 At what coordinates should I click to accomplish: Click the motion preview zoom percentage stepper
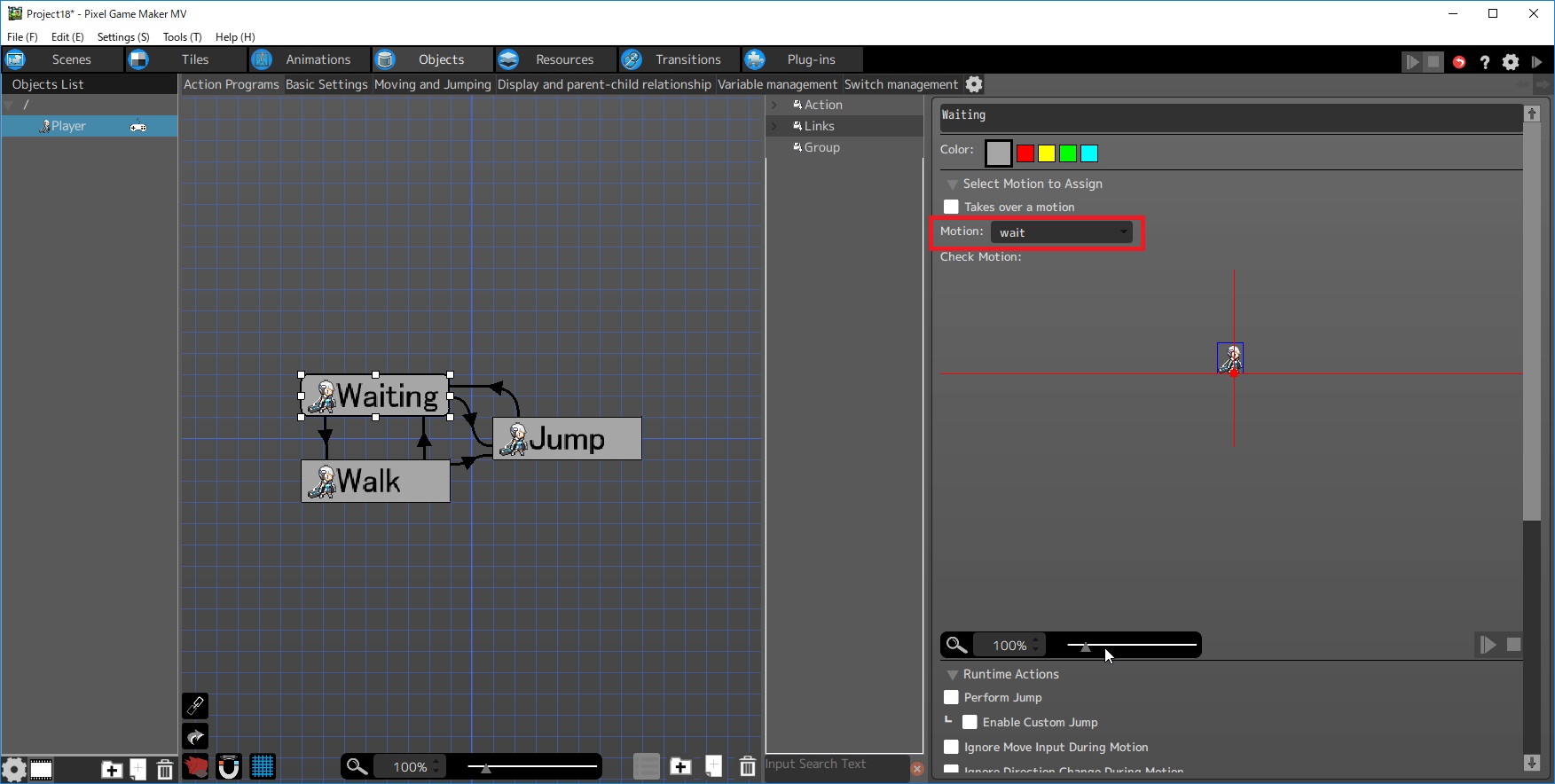(1035, 645)
